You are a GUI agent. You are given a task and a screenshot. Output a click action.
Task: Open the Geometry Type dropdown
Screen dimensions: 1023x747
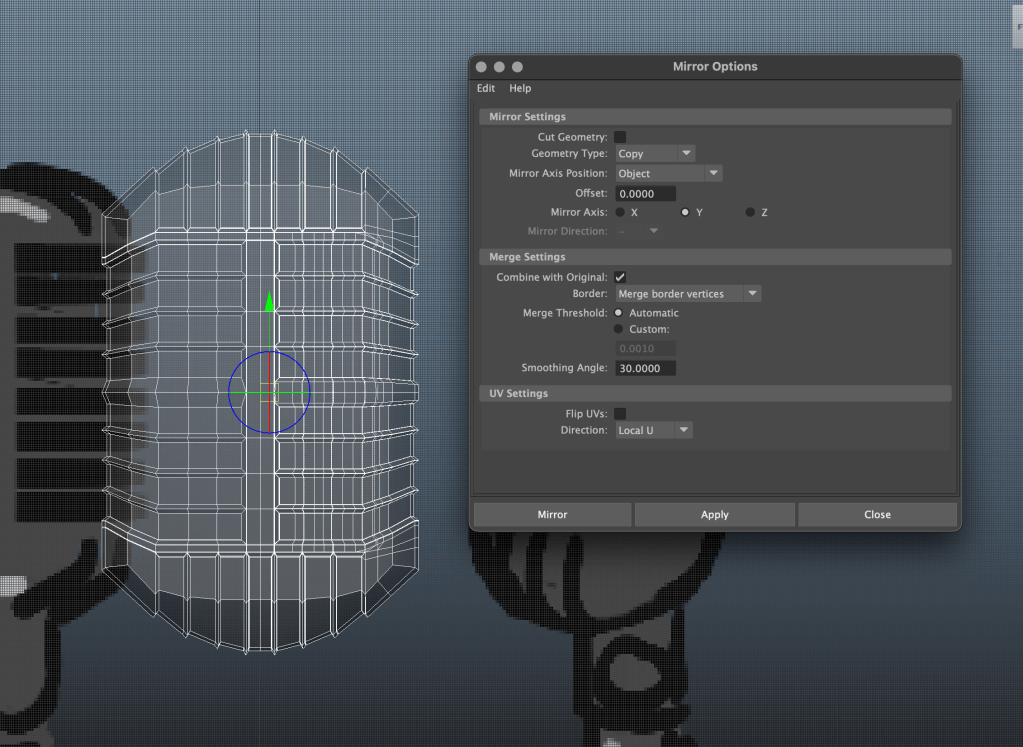[655, 154]
